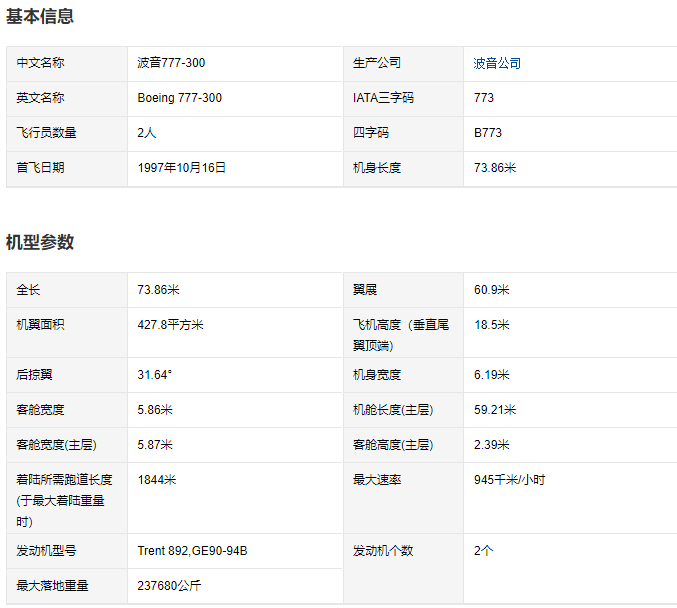Select the date 1997年10月16日

coord(182,168)
